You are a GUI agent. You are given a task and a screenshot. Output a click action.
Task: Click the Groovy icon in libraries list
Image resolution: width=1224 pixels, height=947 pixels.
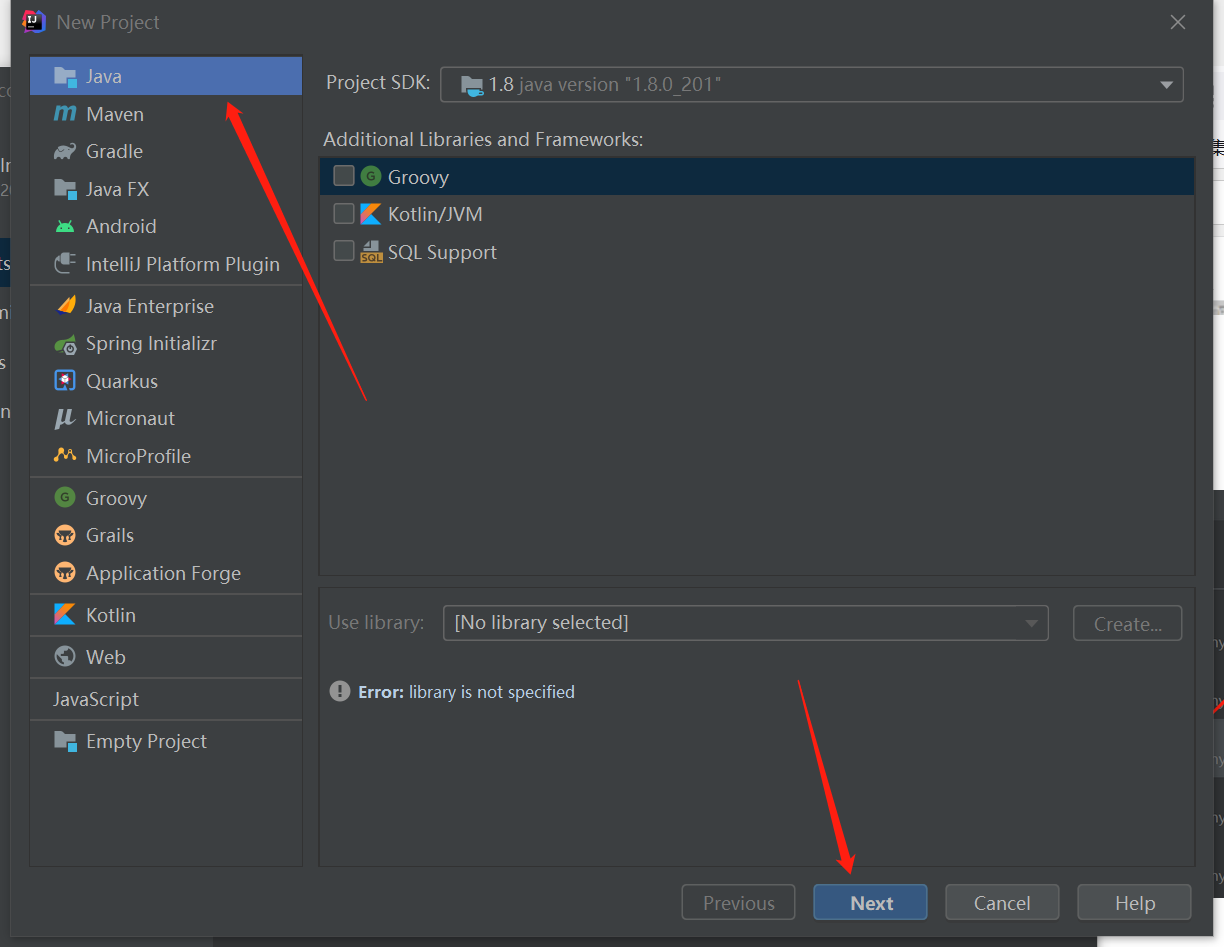tap(371, 177)
